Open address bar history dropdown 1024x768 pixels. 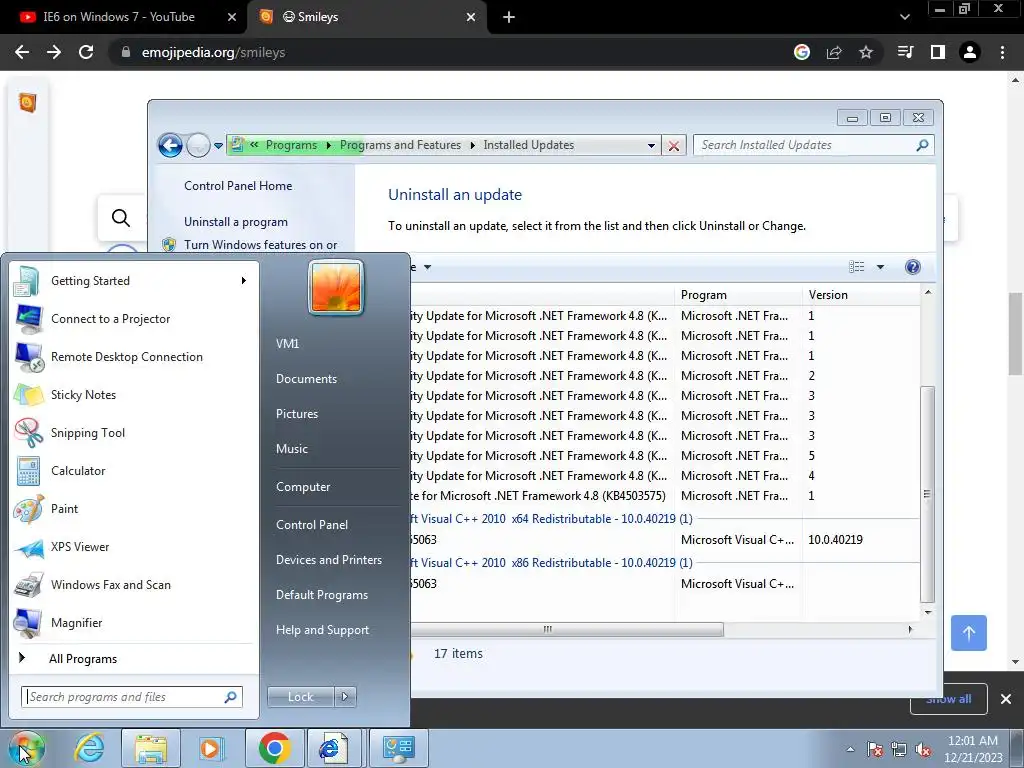tap(651, 146)
